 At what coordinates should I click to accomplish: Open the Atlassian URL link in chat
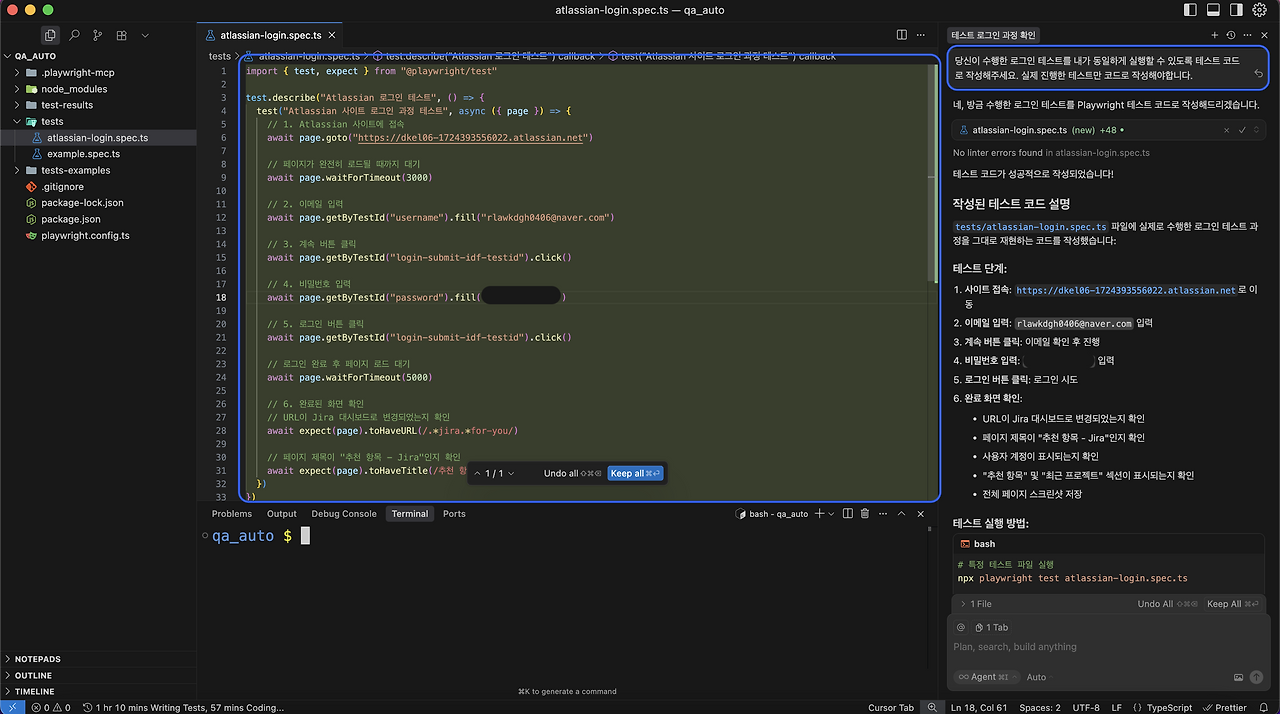point(1126,290)
